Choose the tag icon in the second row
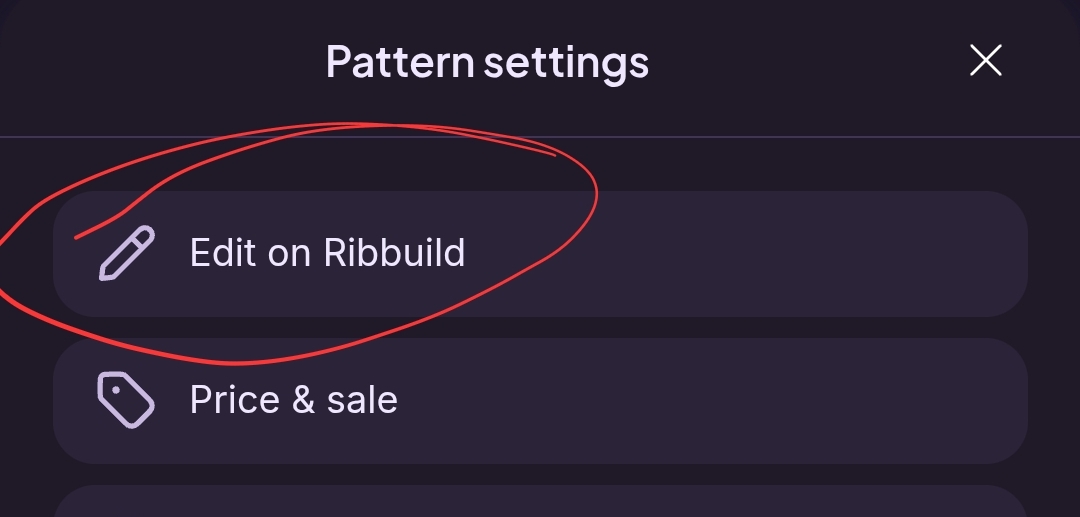 126,401
